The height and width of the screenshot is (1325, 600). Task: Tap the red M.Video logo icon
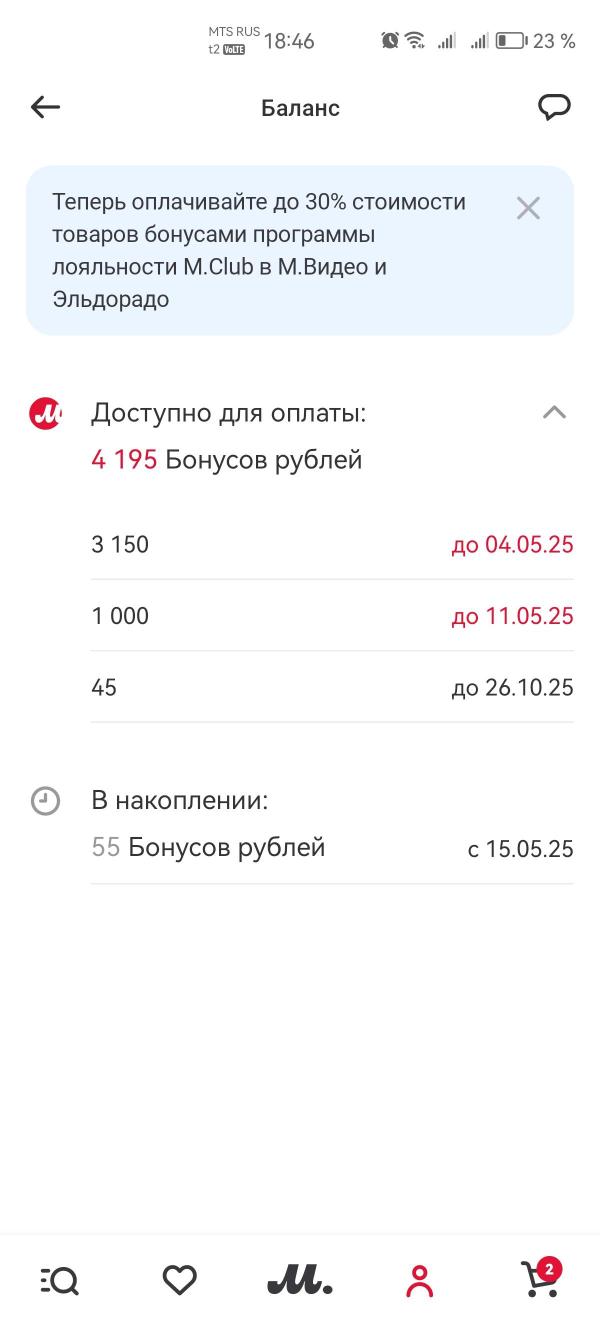click(x=46, y=413)
